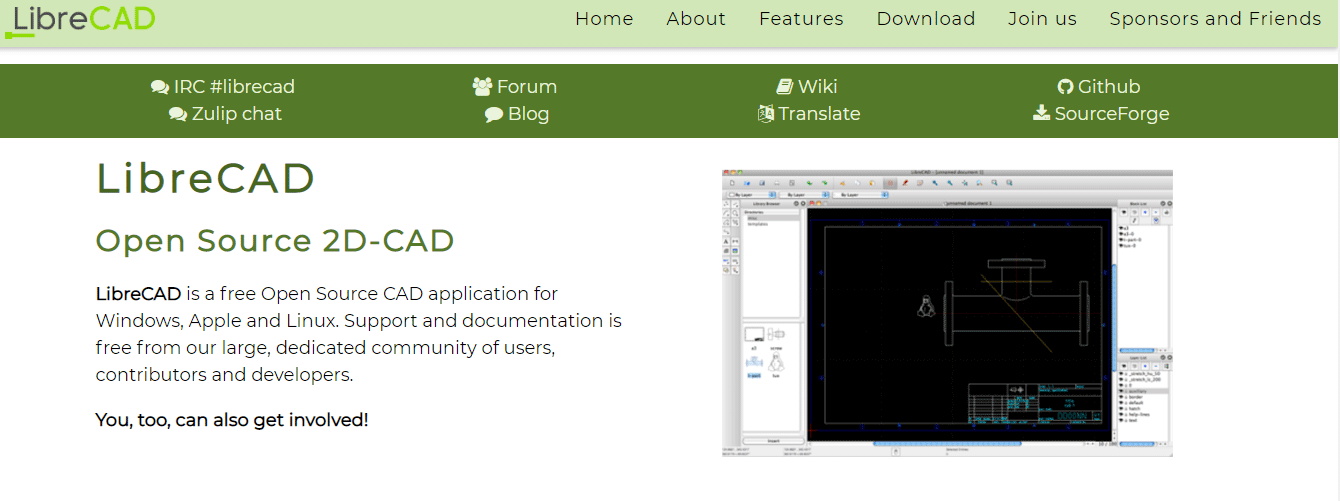Go to the Home page

(x=604, y=19)
